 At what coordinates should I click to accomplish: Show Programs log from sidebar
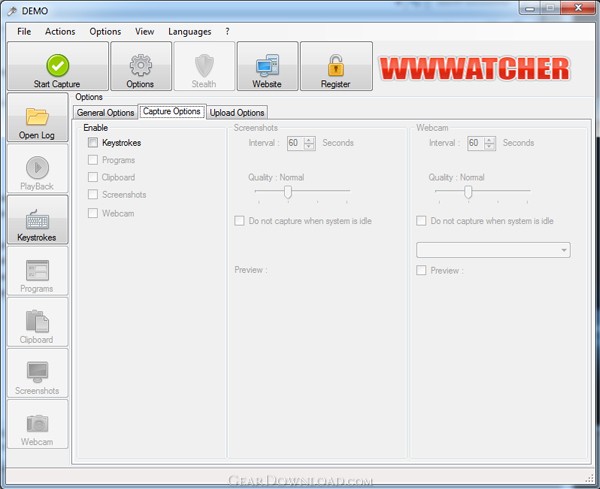click(x=38, y=271)
